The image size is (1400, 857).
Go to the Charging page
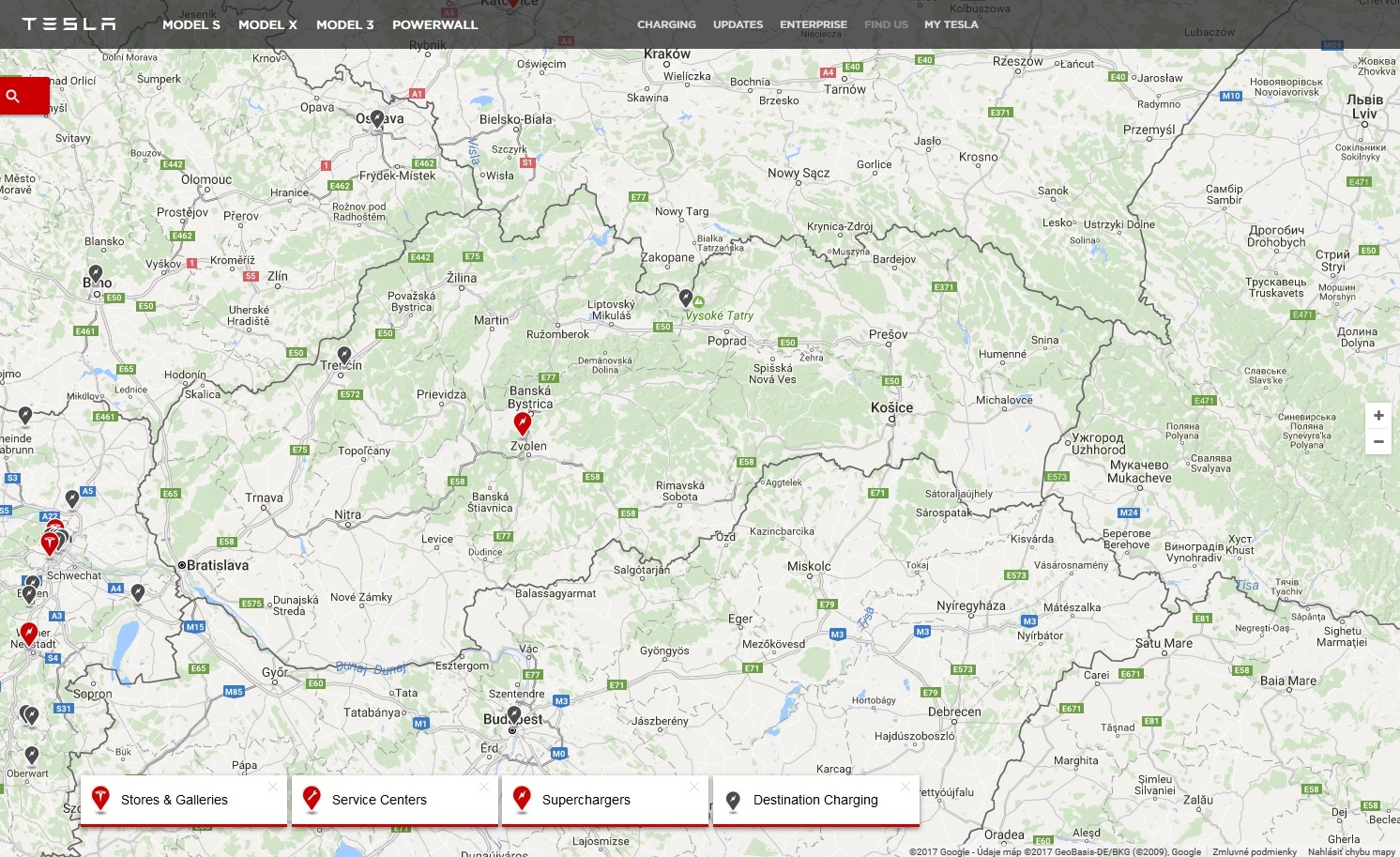pyautogui.click(x=666, y=24)
